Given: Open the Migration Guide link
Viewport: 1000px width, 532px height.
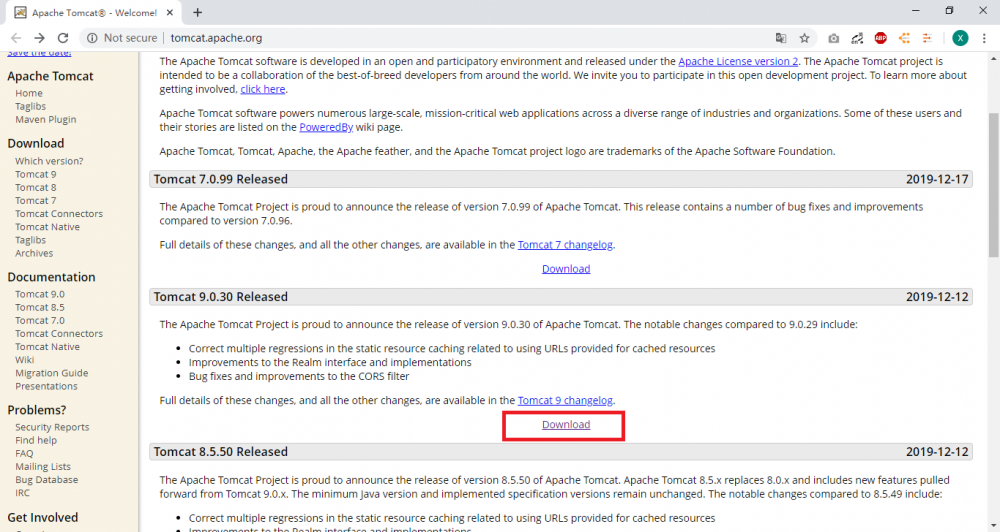Looking at the screenshot, I should pyautogui.click(x=52, y=373).
